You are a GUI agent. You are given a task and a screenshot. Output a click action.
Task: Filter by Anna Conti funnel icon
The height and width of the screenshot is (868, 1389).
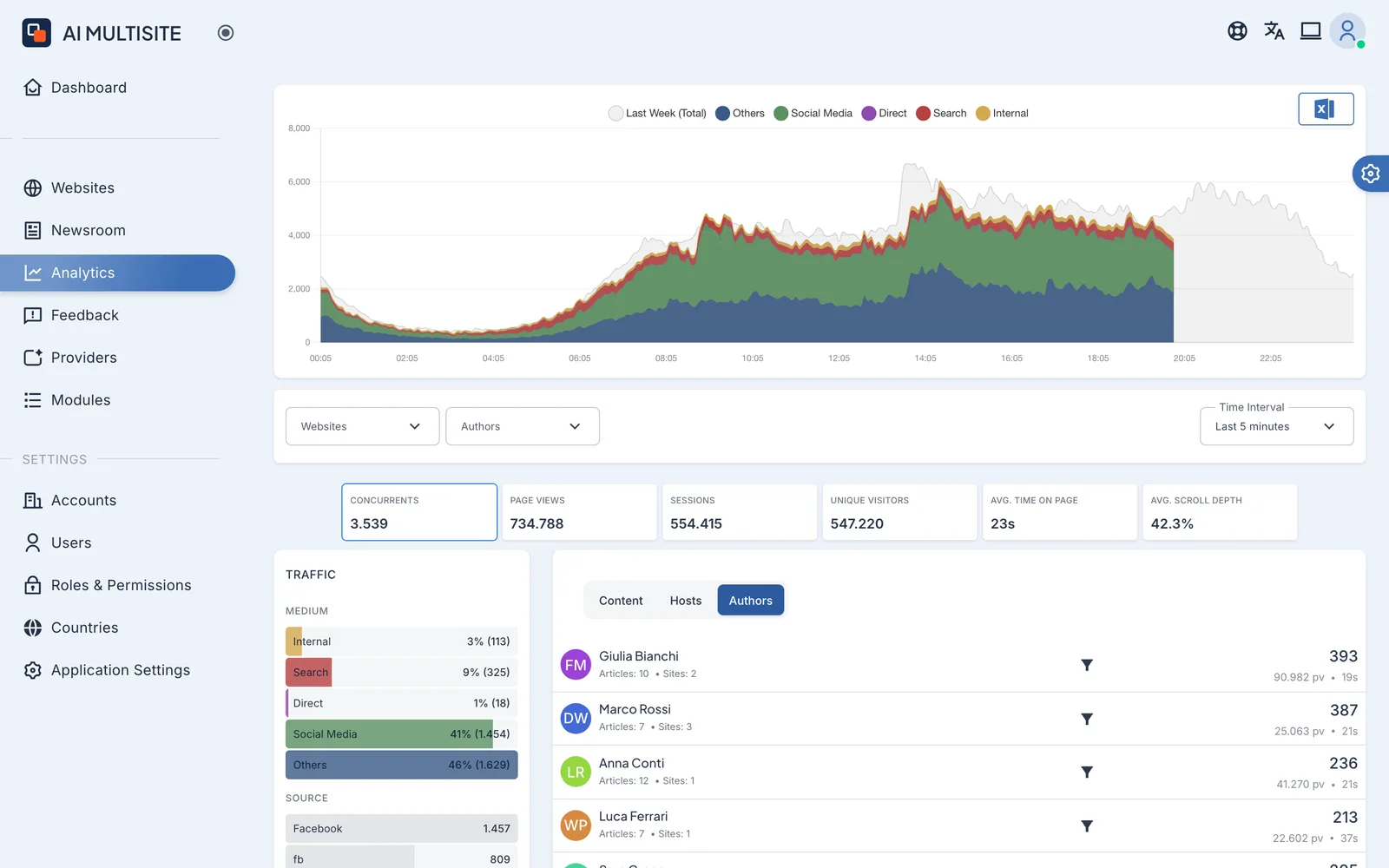coord(1087,773)
